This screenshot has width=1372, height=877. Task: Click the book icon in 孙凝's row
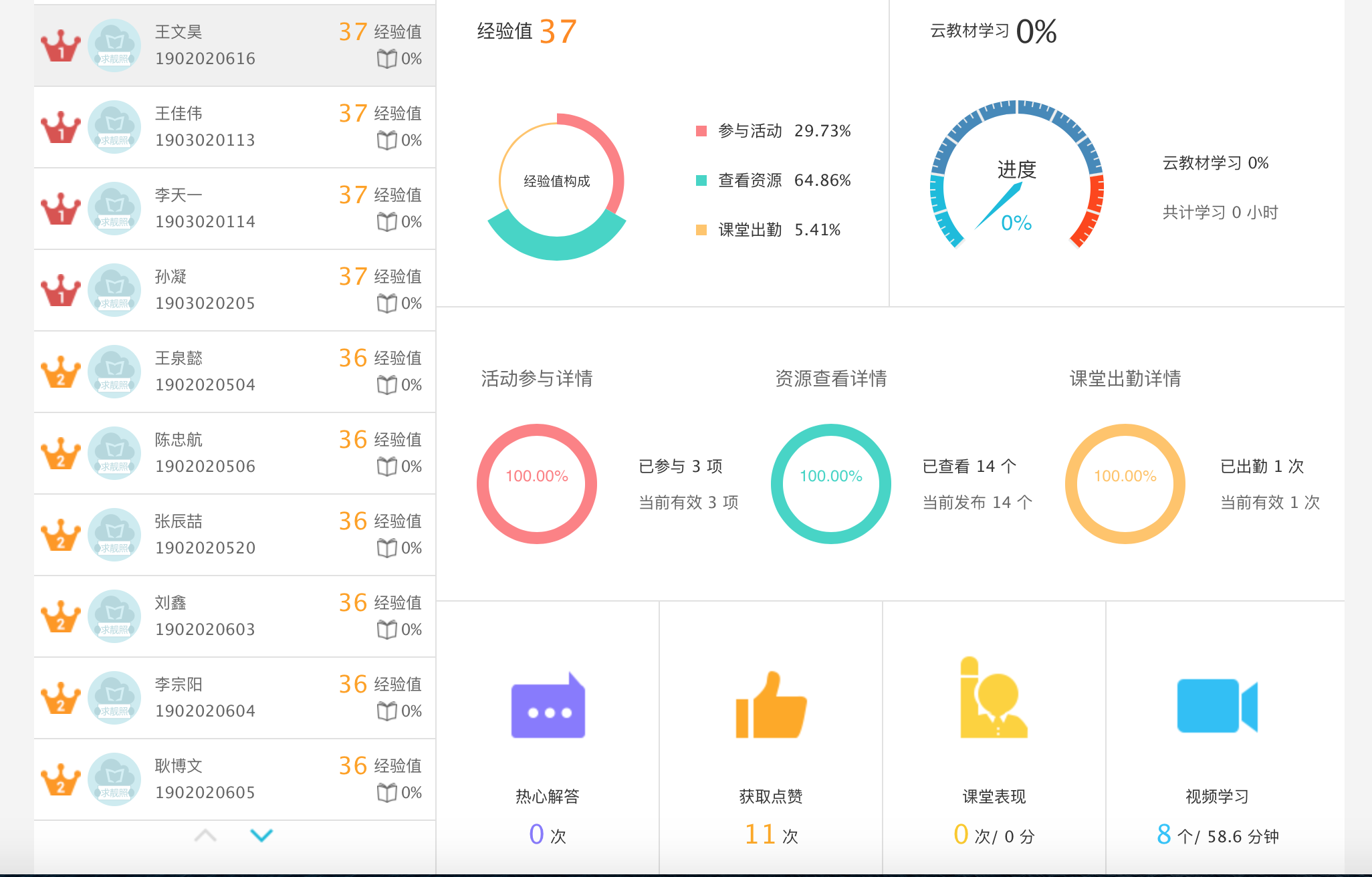tap(386, 304)
